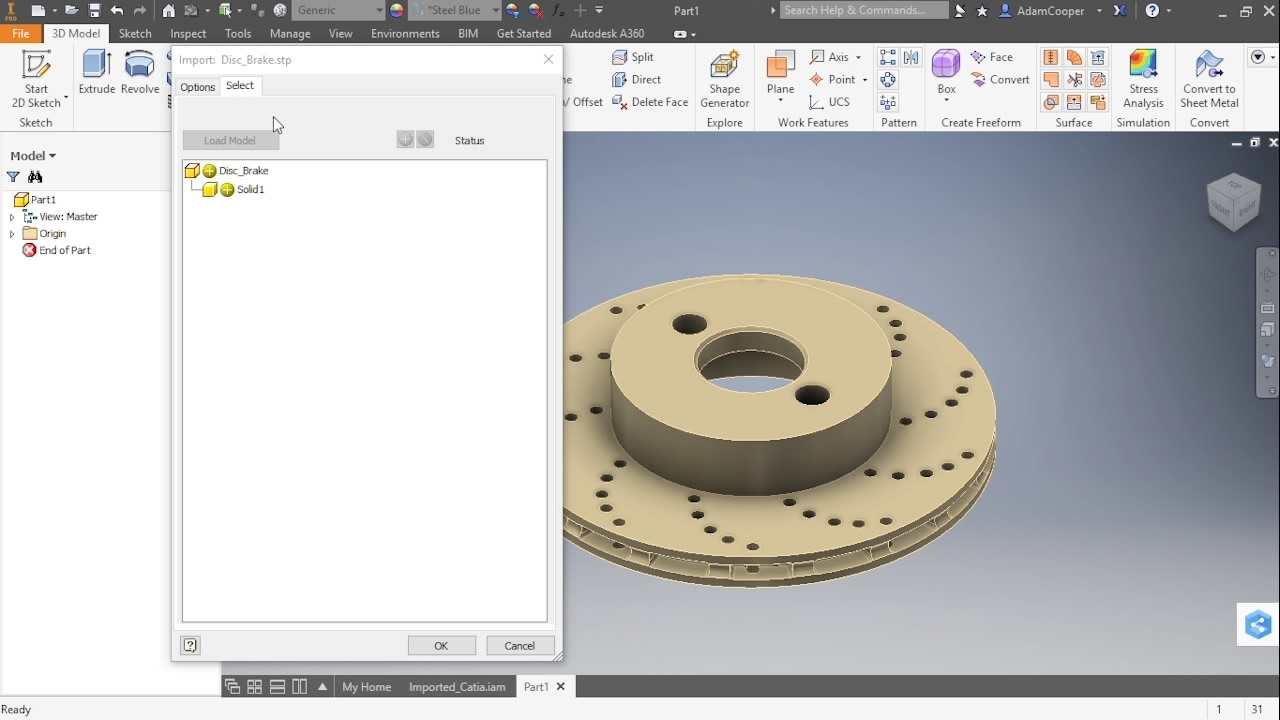Open the File menu
The image size is (1280, 720).
pos(21,33)
